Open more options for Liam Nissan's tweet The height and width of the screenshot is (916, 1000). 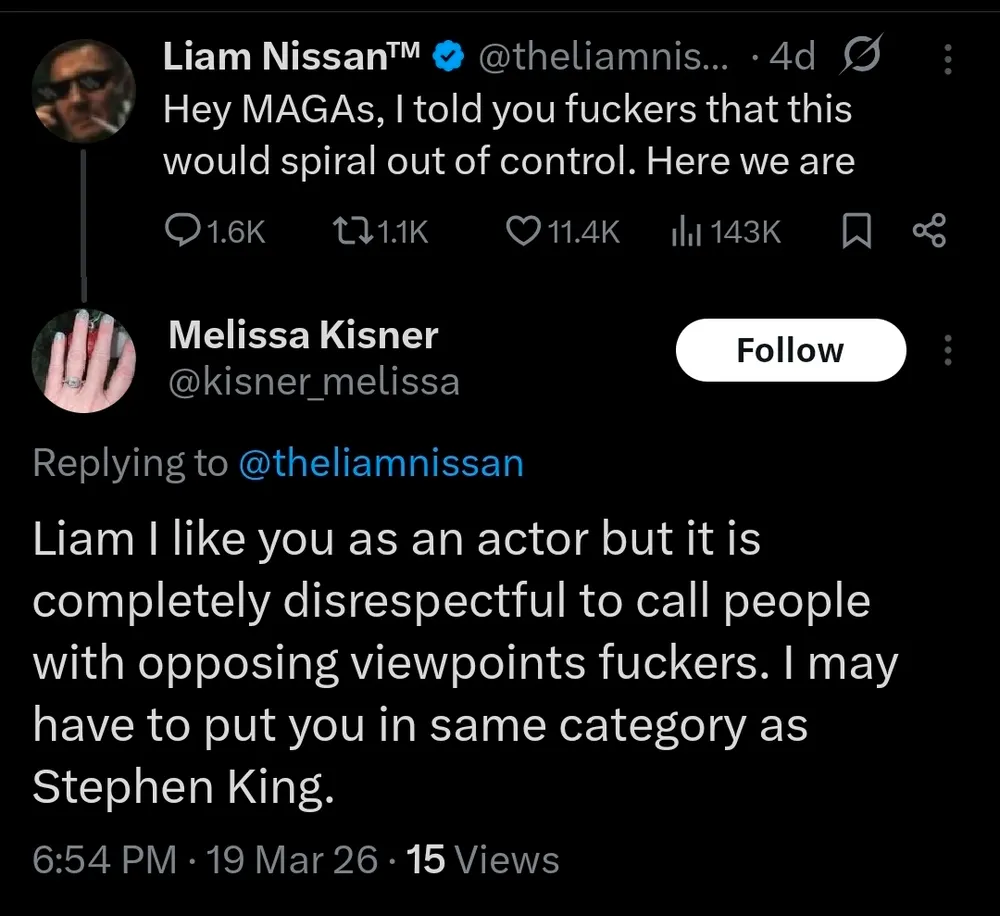click(948, 60)
